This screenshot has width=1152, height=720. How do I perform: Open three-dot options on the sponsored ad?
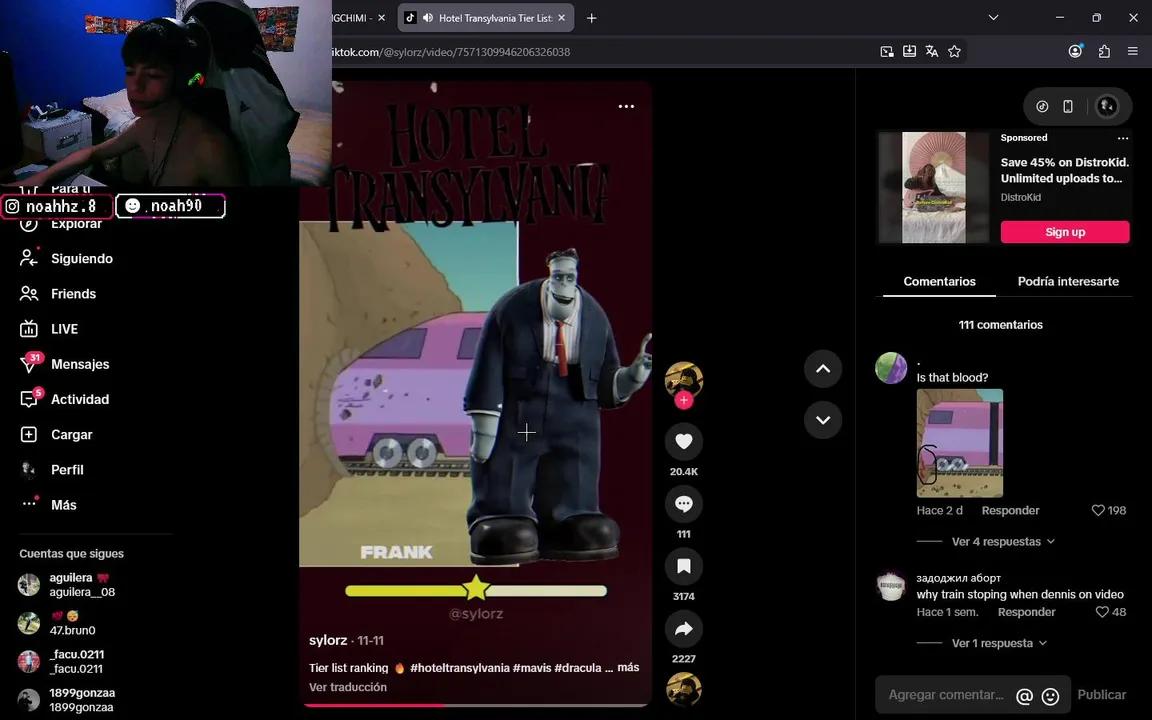coord(1123,138)
